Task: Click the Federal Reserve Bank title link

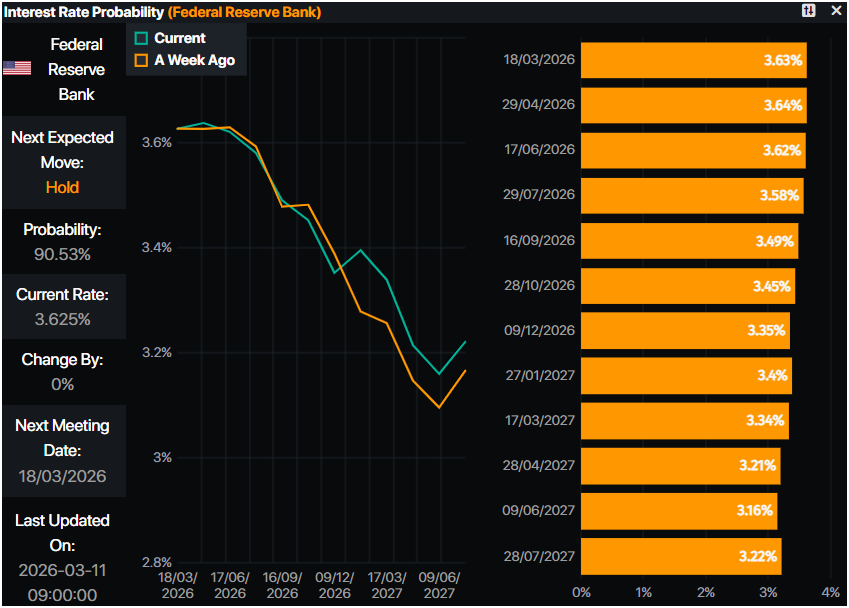Action: pyautogui.click(x=244, y=12)
